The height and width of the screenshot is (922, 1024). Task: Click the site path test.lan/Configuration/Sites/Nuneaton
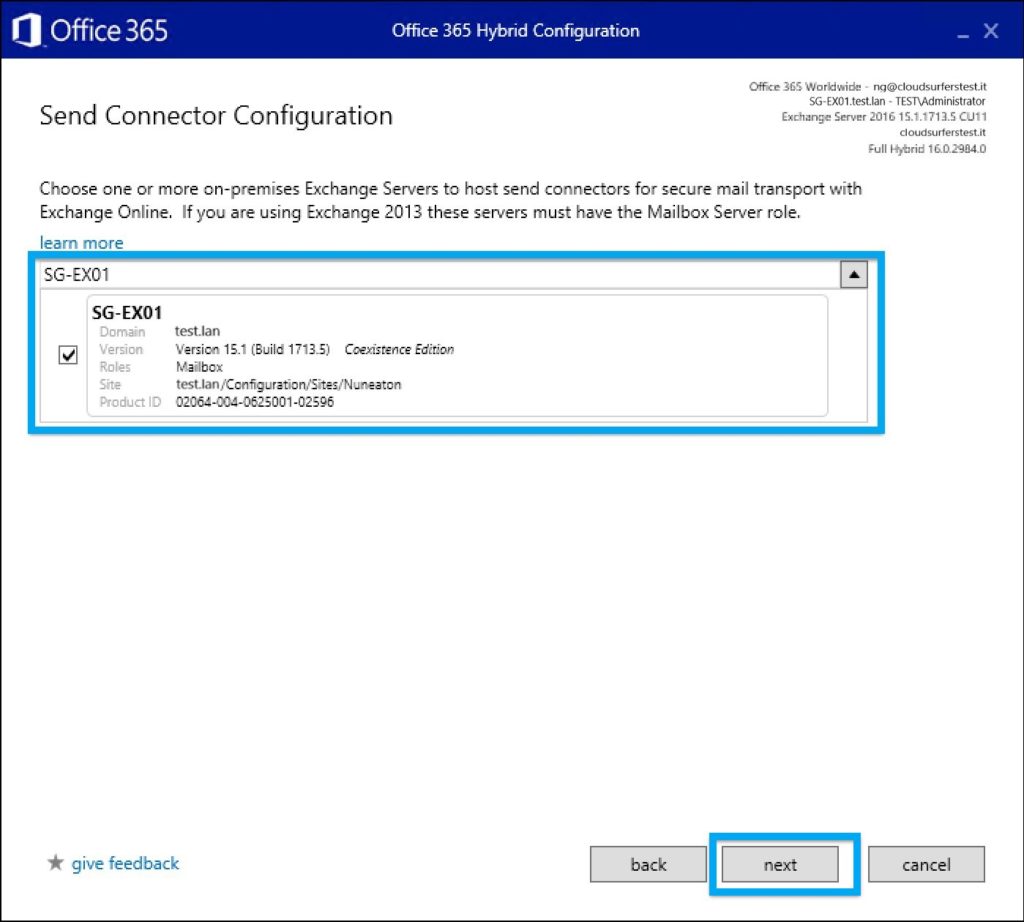[x=288, y=385]
